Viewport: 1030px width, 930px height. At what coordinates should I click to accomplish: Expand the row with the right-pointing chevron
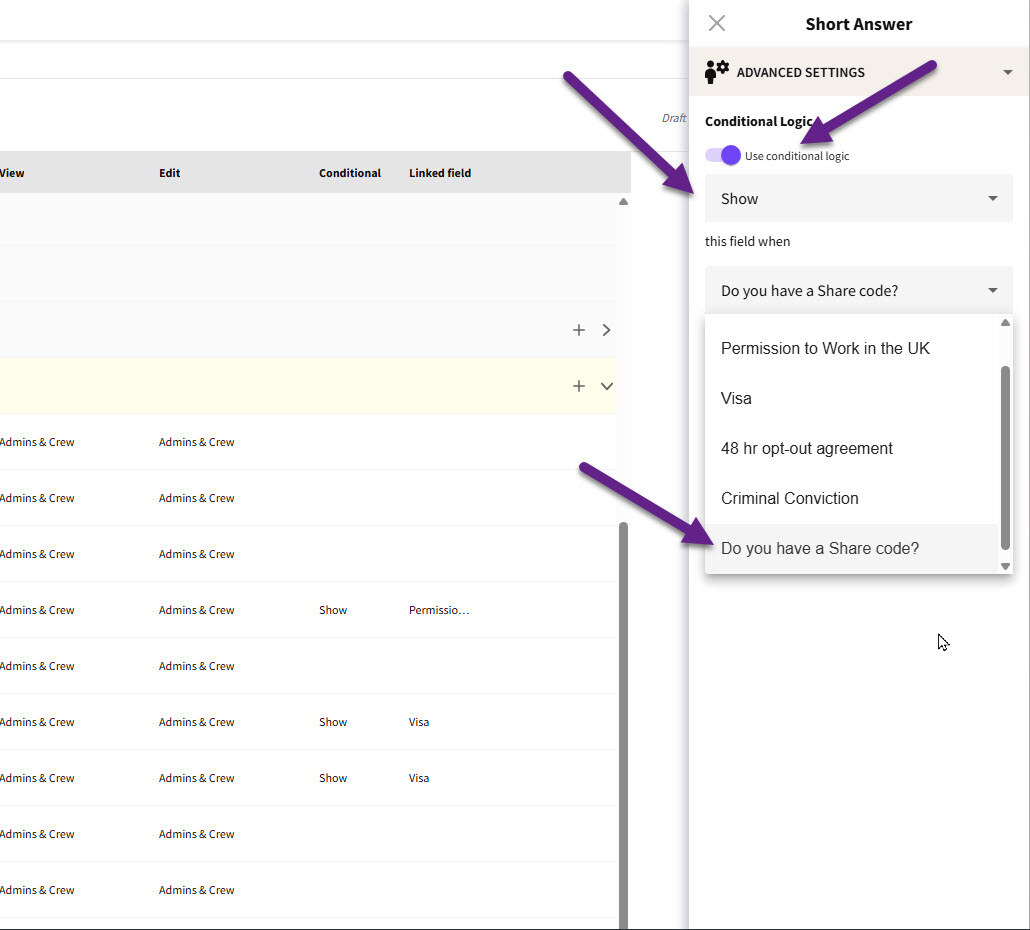[x=606, y=330]
